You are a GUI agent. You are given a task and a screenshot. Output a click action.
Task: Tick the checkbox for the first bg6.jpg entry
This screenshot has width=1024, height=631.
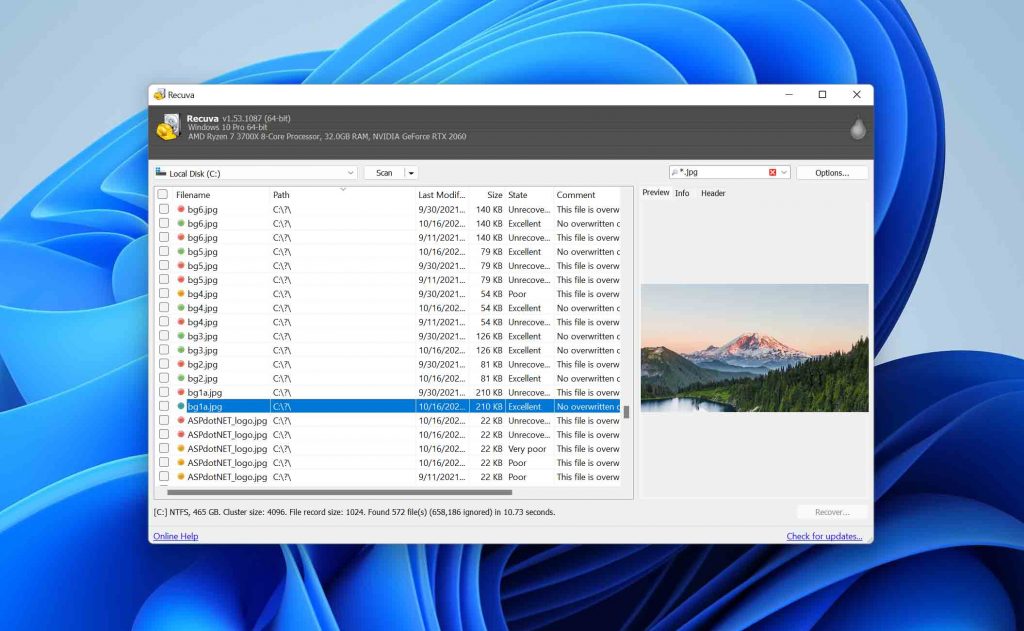pos(162,208)
